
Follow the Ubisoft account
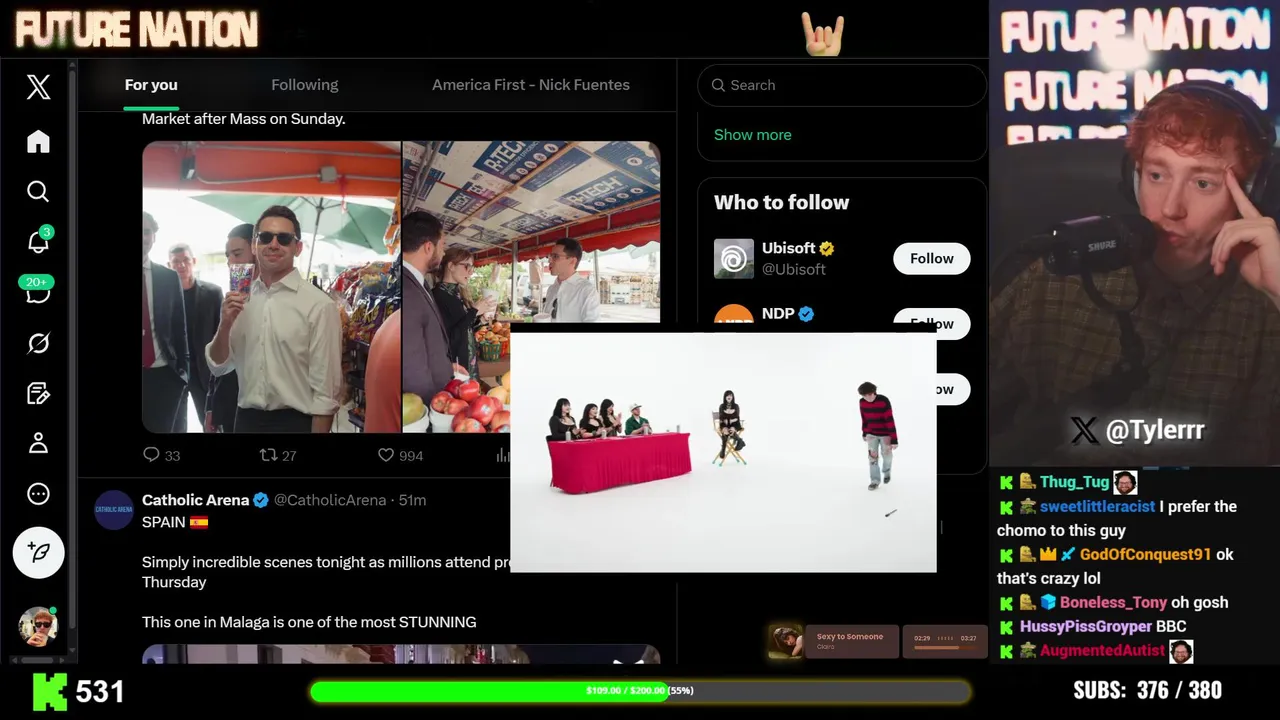tap(931, 258)
